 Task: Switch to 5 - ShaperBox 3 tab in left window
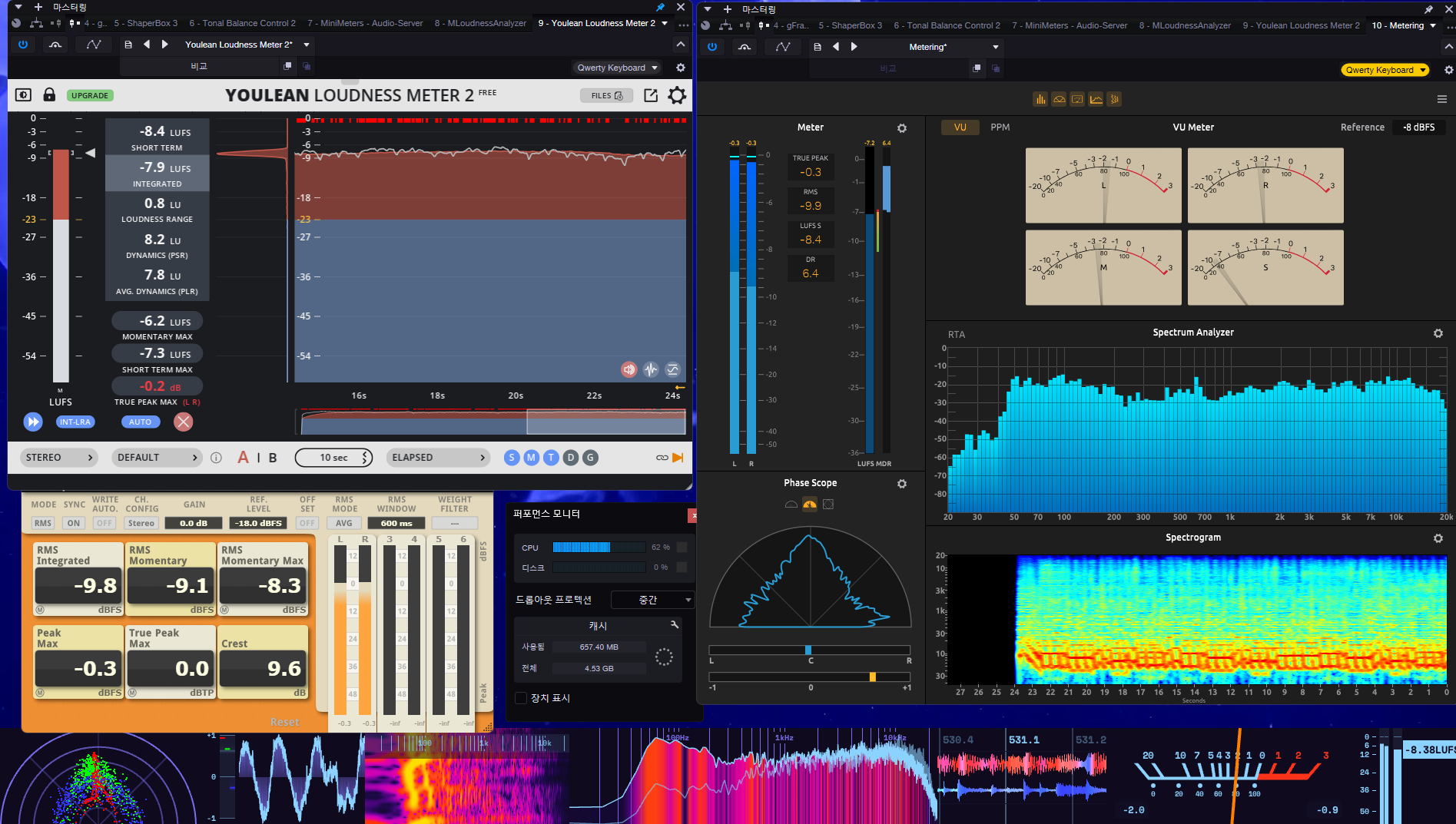pos(145,23)
